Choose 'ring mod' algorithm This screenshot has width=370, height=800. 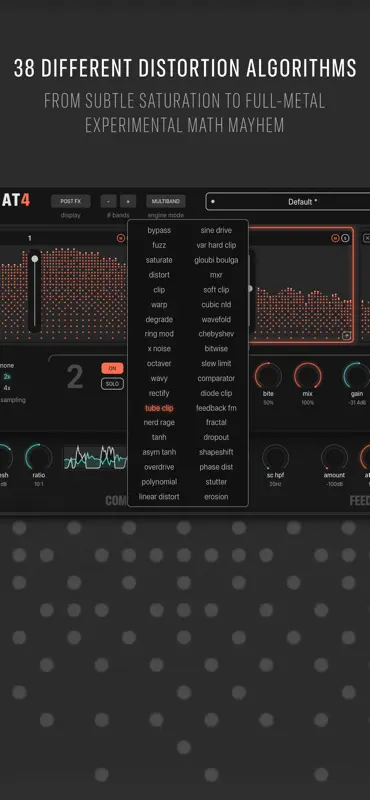[159, 334]
